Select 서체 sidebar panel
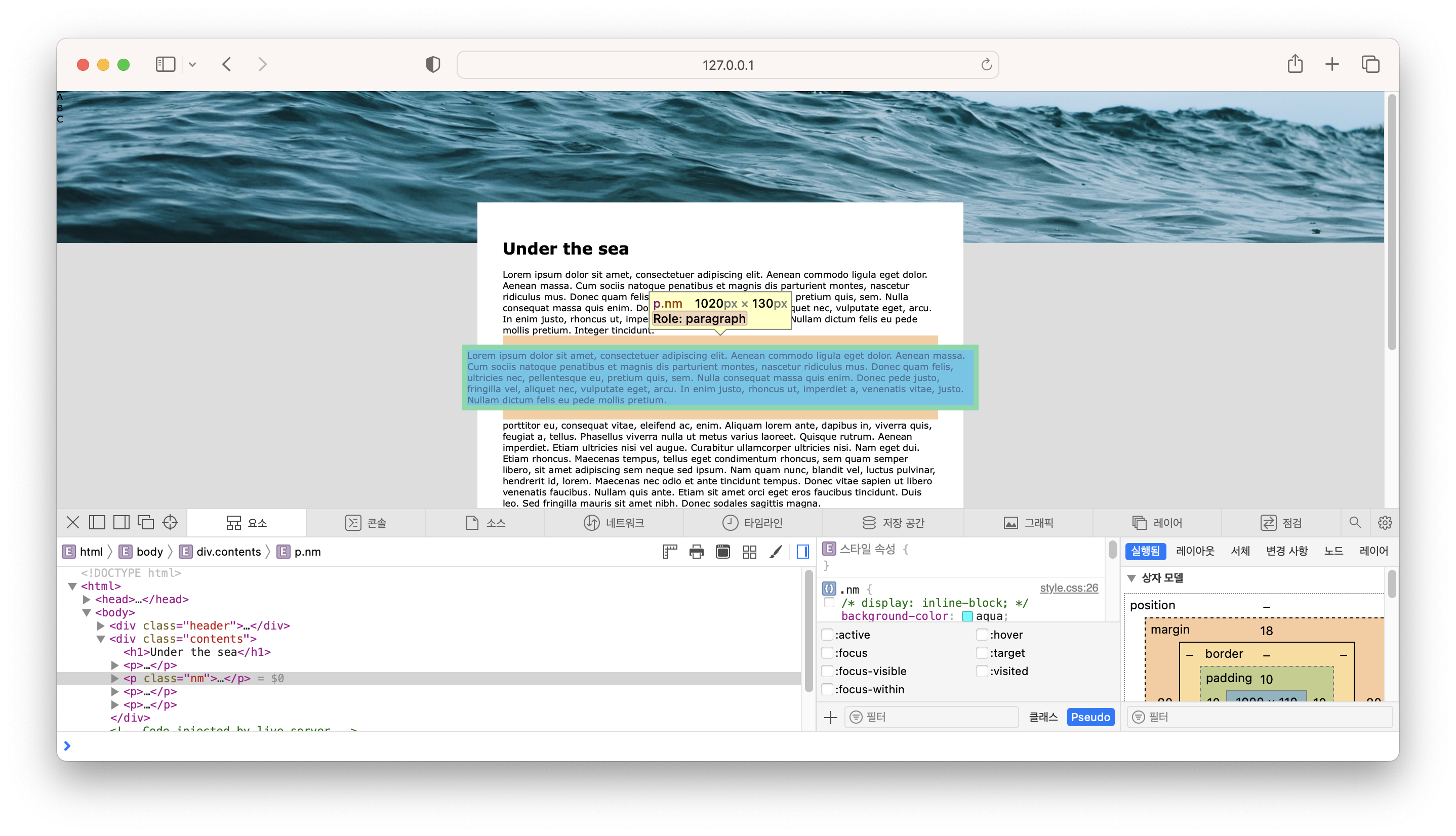 [x=1241, y=551]
